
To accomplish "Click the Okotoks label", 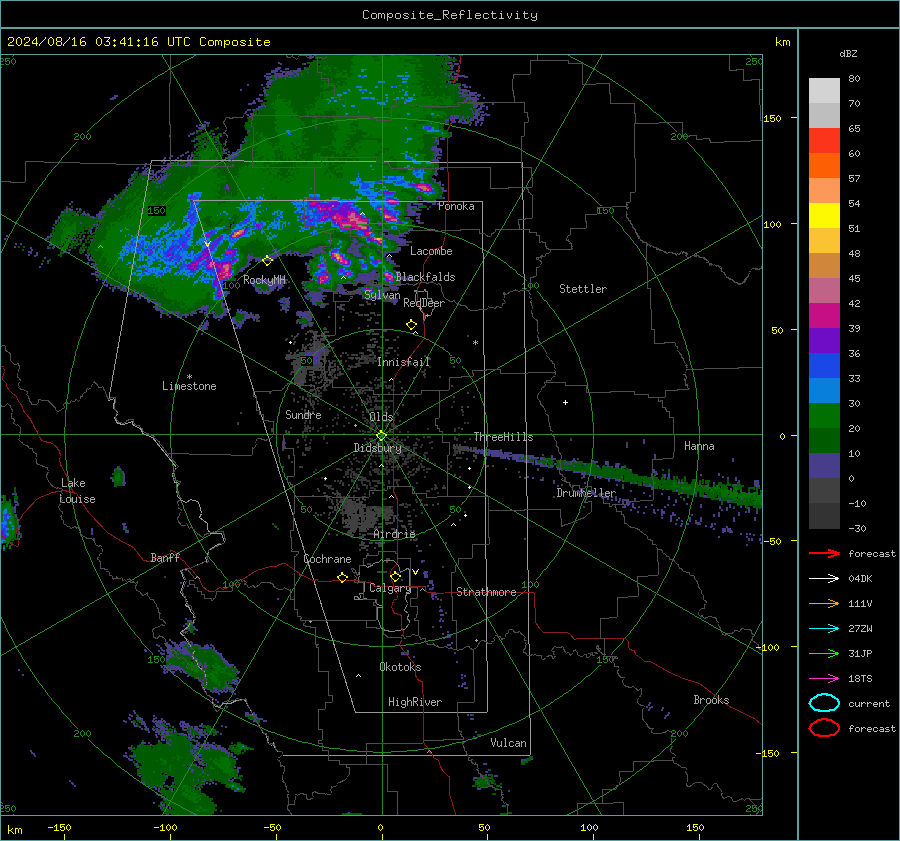I will (400, 667).
